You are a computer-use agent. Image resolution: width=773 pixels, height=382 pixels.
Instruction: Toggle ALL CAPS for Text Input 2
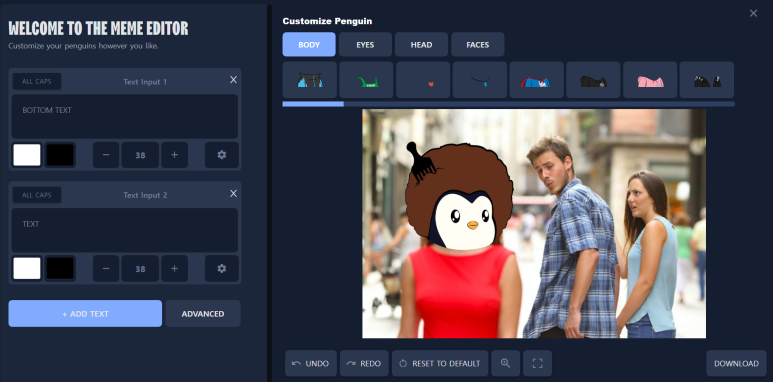[37, 195]
